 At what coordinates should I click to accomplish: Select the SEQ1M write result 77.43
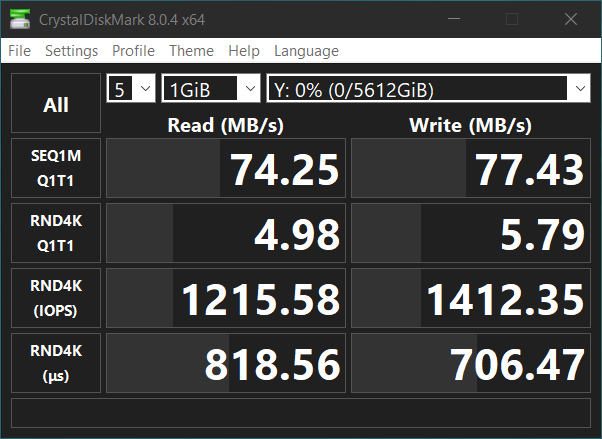(471, 168)
